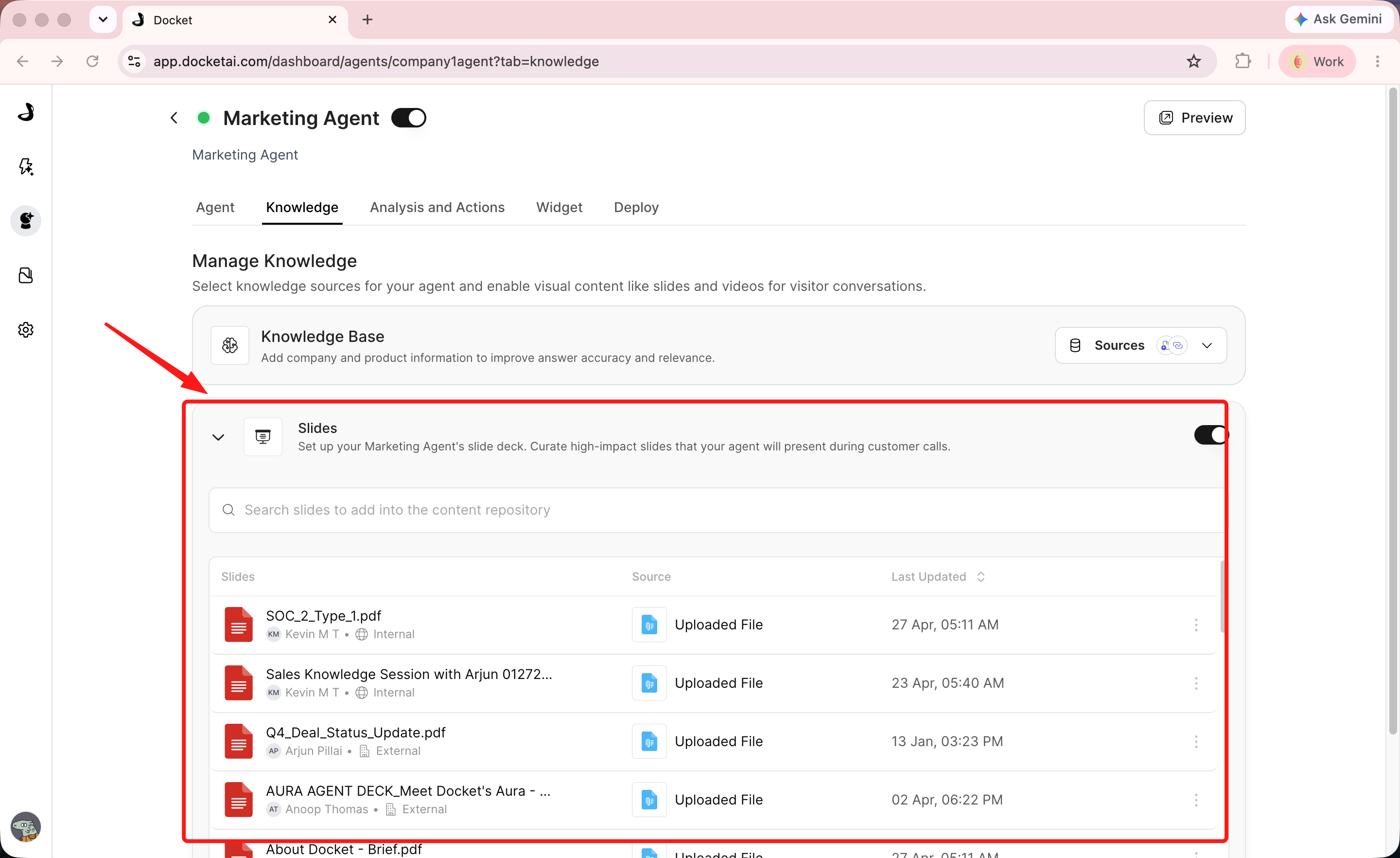Click the PDF icon for Sales Knowledge Session

tap(238, 683)
